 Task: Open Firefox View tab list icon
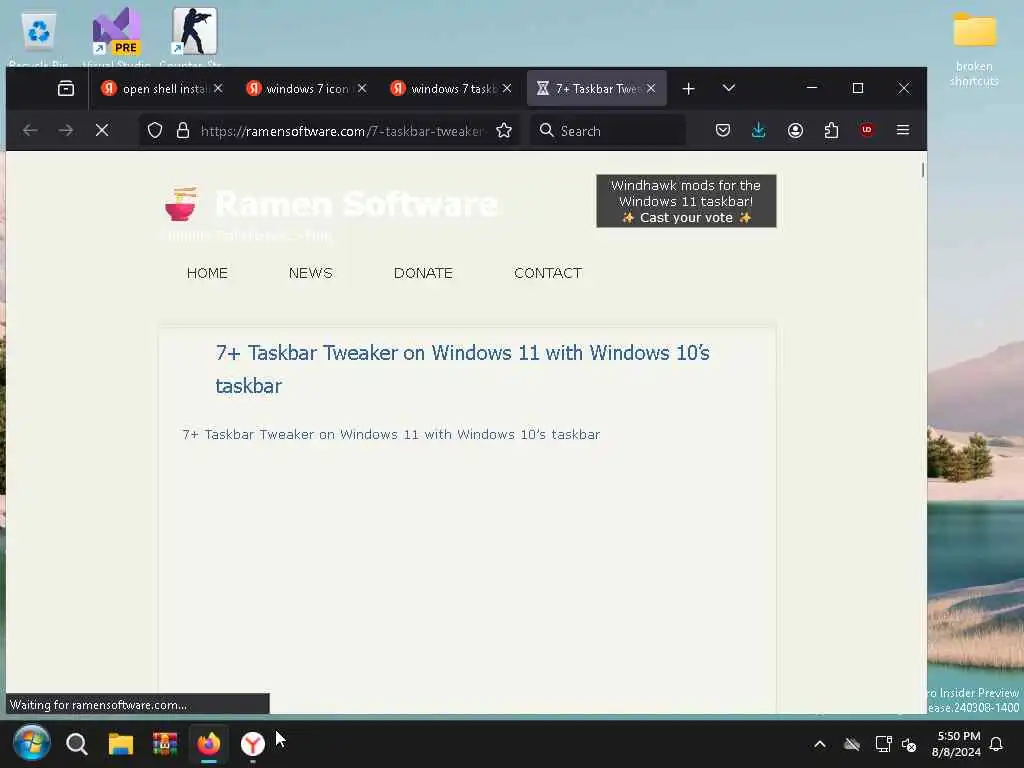point(66,88)
